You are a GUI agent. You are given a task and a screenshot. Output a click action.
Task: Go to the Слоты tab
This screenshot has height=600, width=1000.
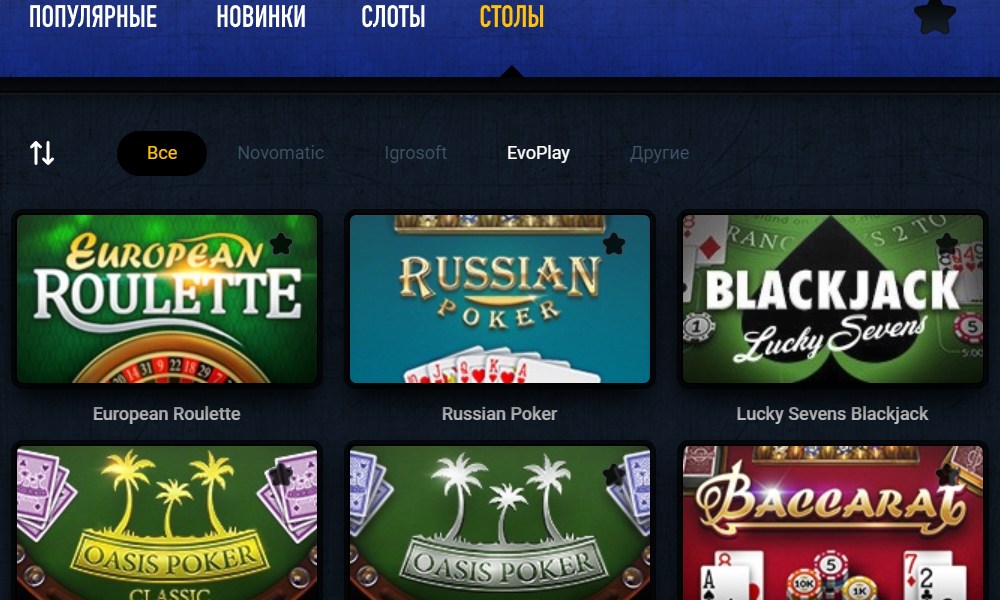[x=393, y=17]
